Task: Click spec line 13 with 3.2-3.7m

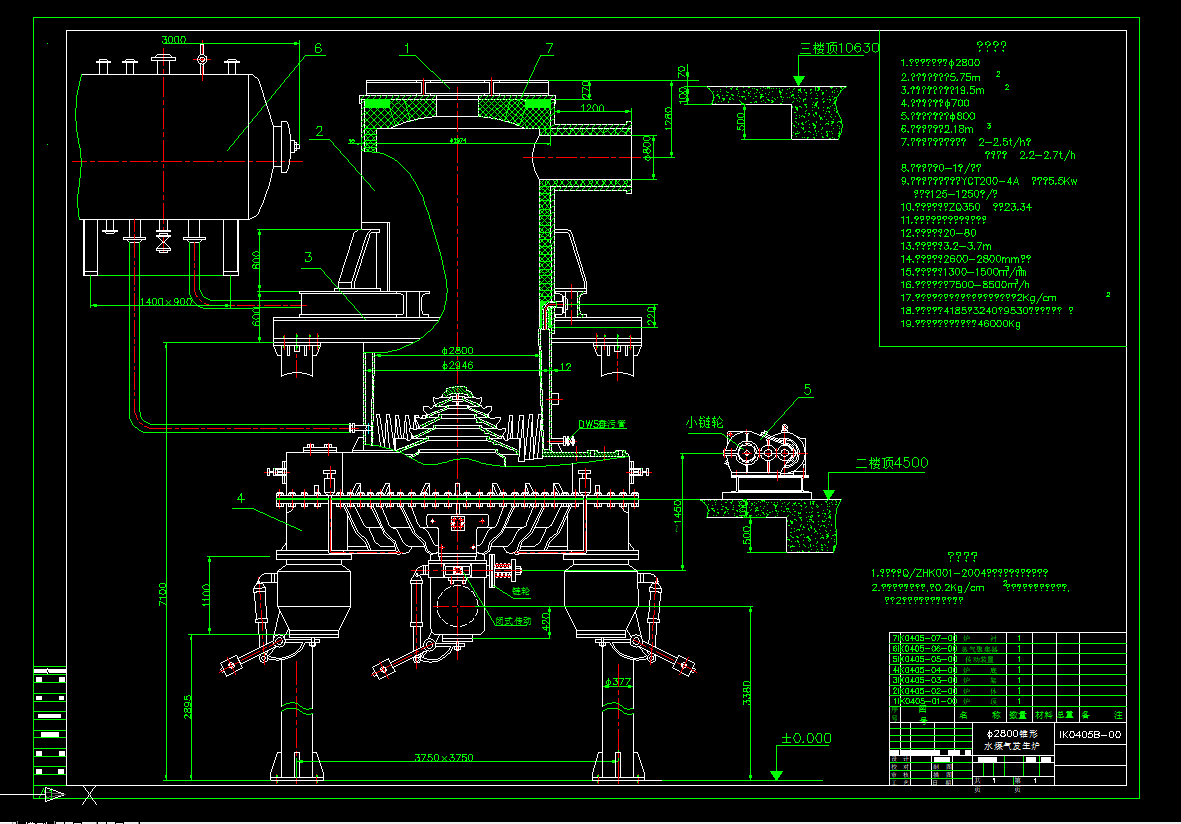Action: coord(946,246)
